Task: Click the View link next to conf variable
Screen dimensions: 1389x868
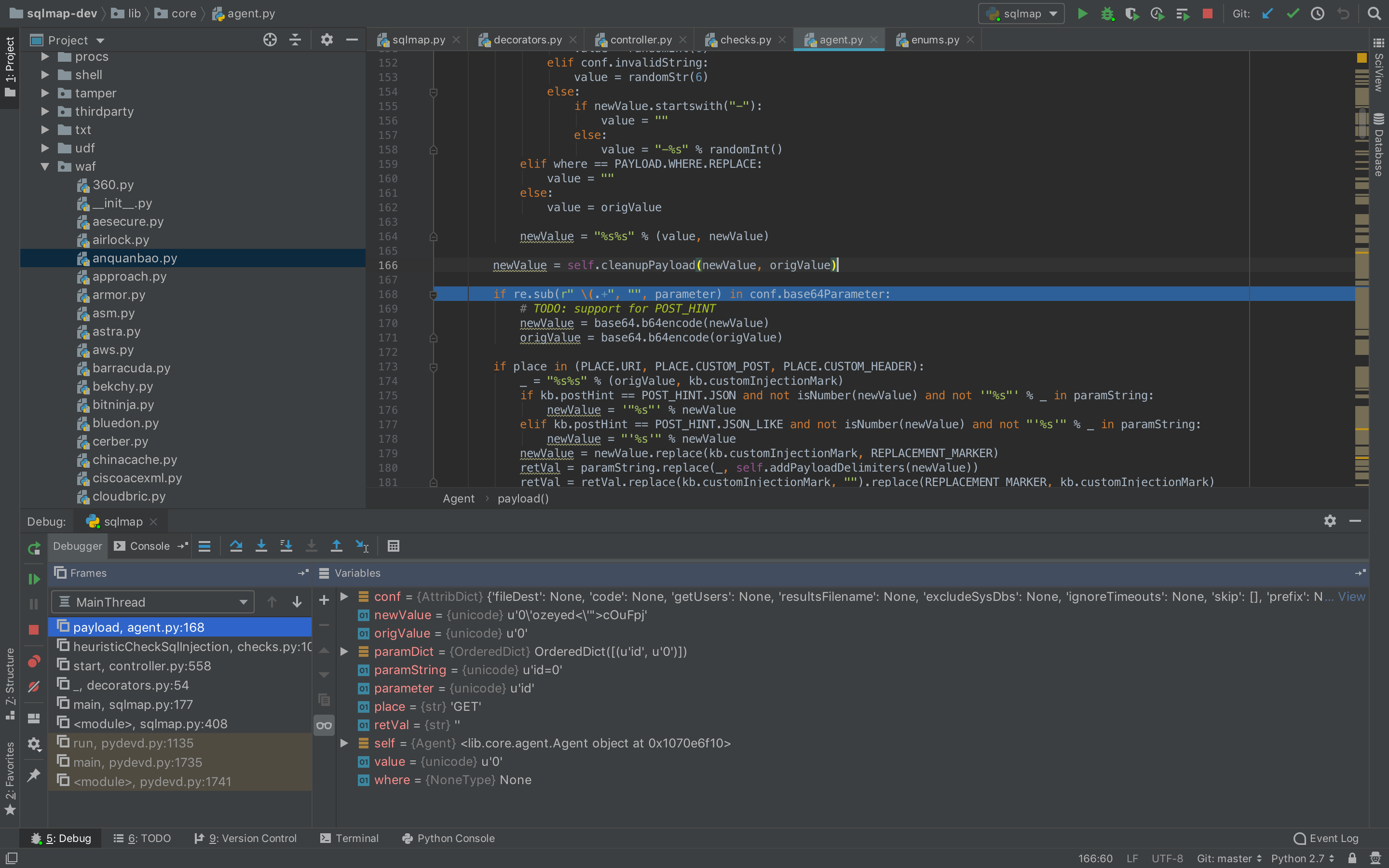Action: tap(1352, 597)
